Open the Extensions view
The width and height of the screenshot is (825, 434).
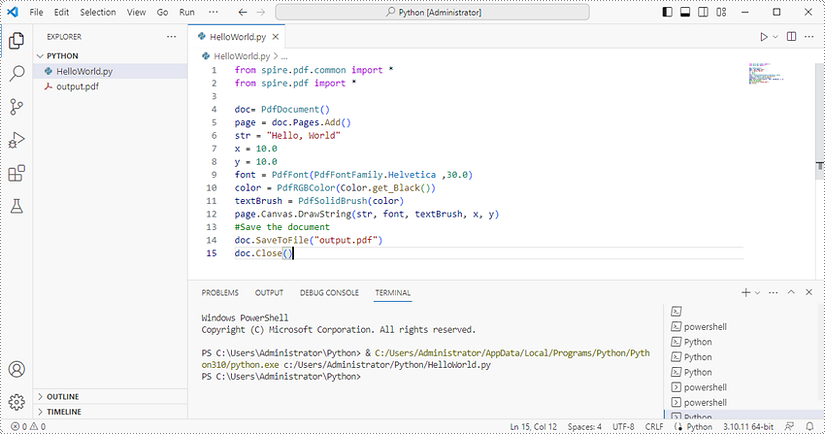click(16, 173)
